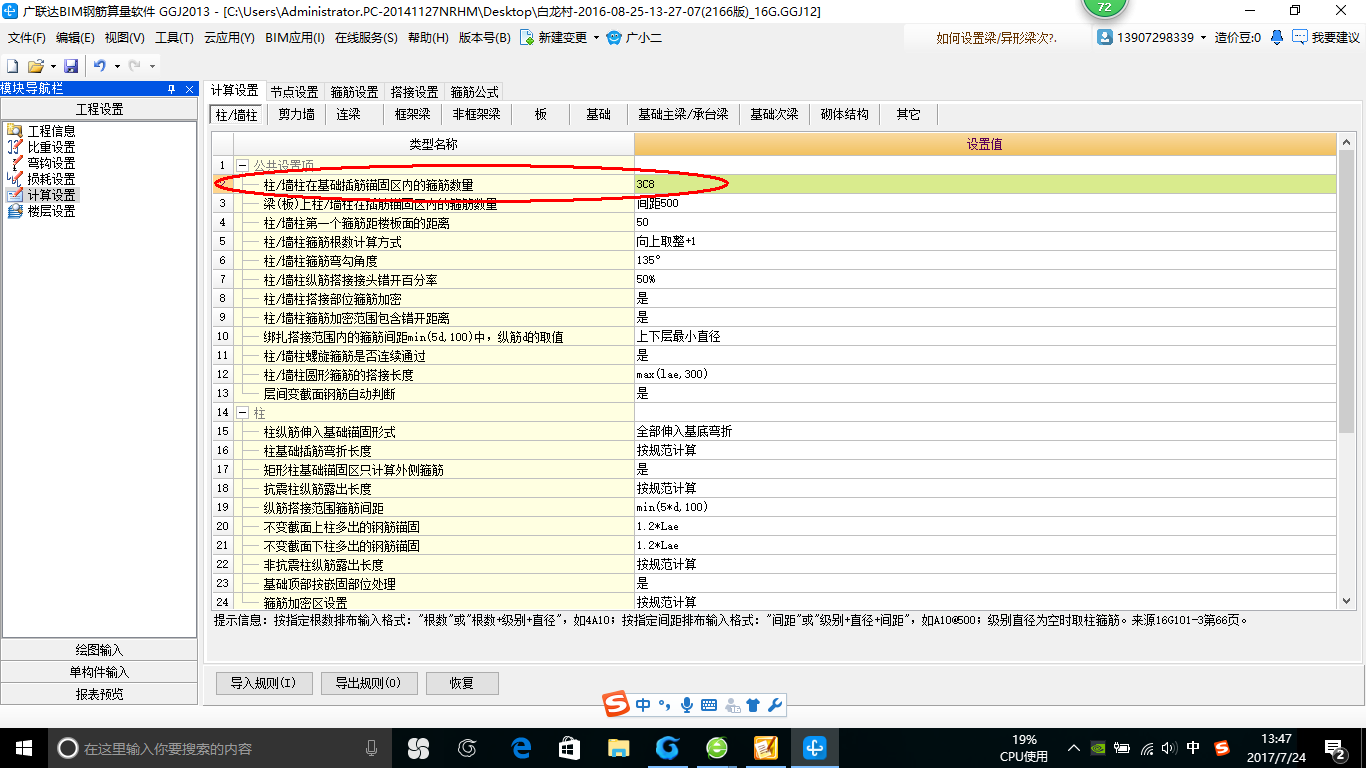
Task: Open Microsoft Edge from the taskbar
Action: point(520,748)
